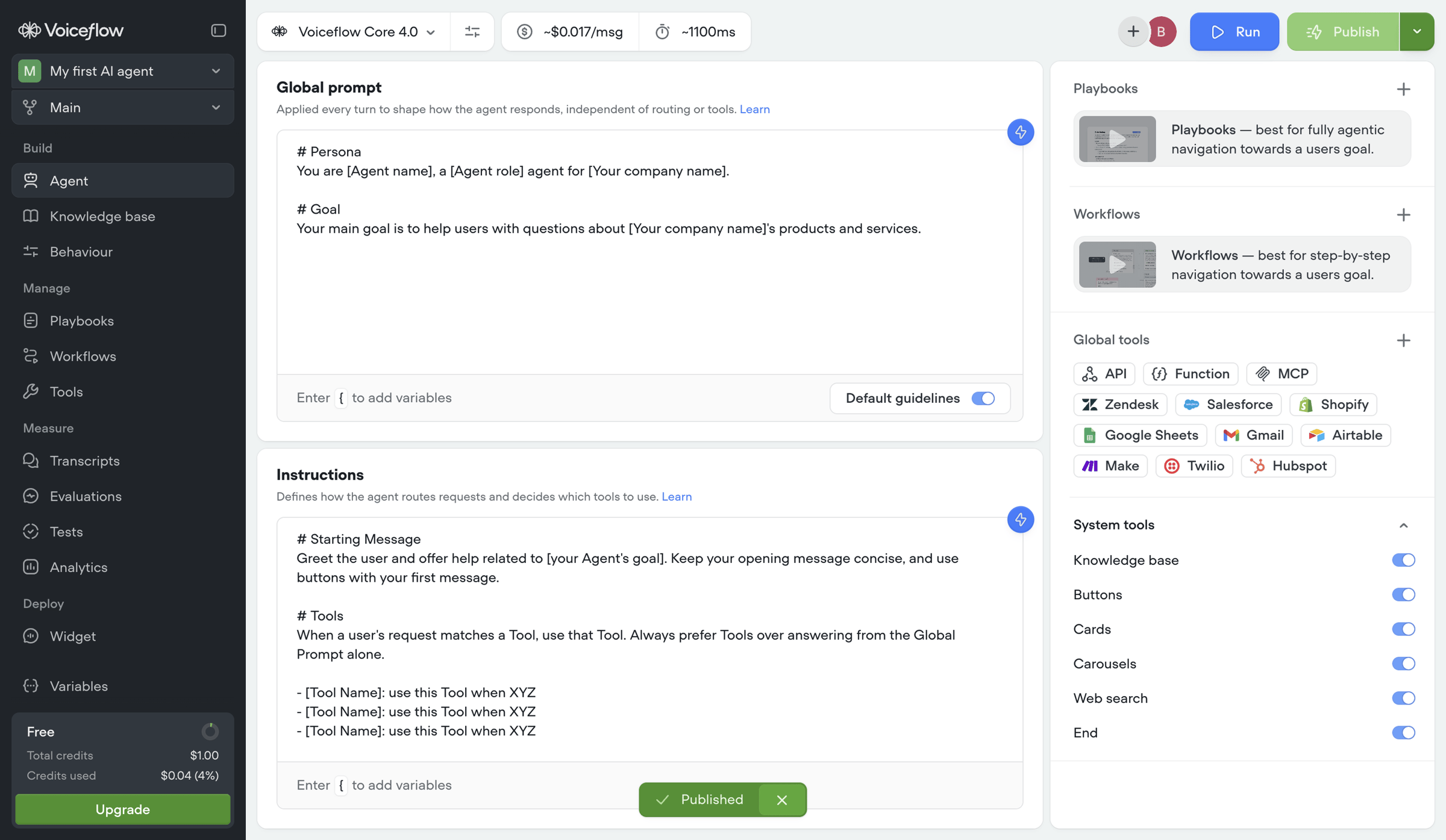This screenshot has width=1446, height=840.
Task: Publish the agent
Action: [1343, 31]
